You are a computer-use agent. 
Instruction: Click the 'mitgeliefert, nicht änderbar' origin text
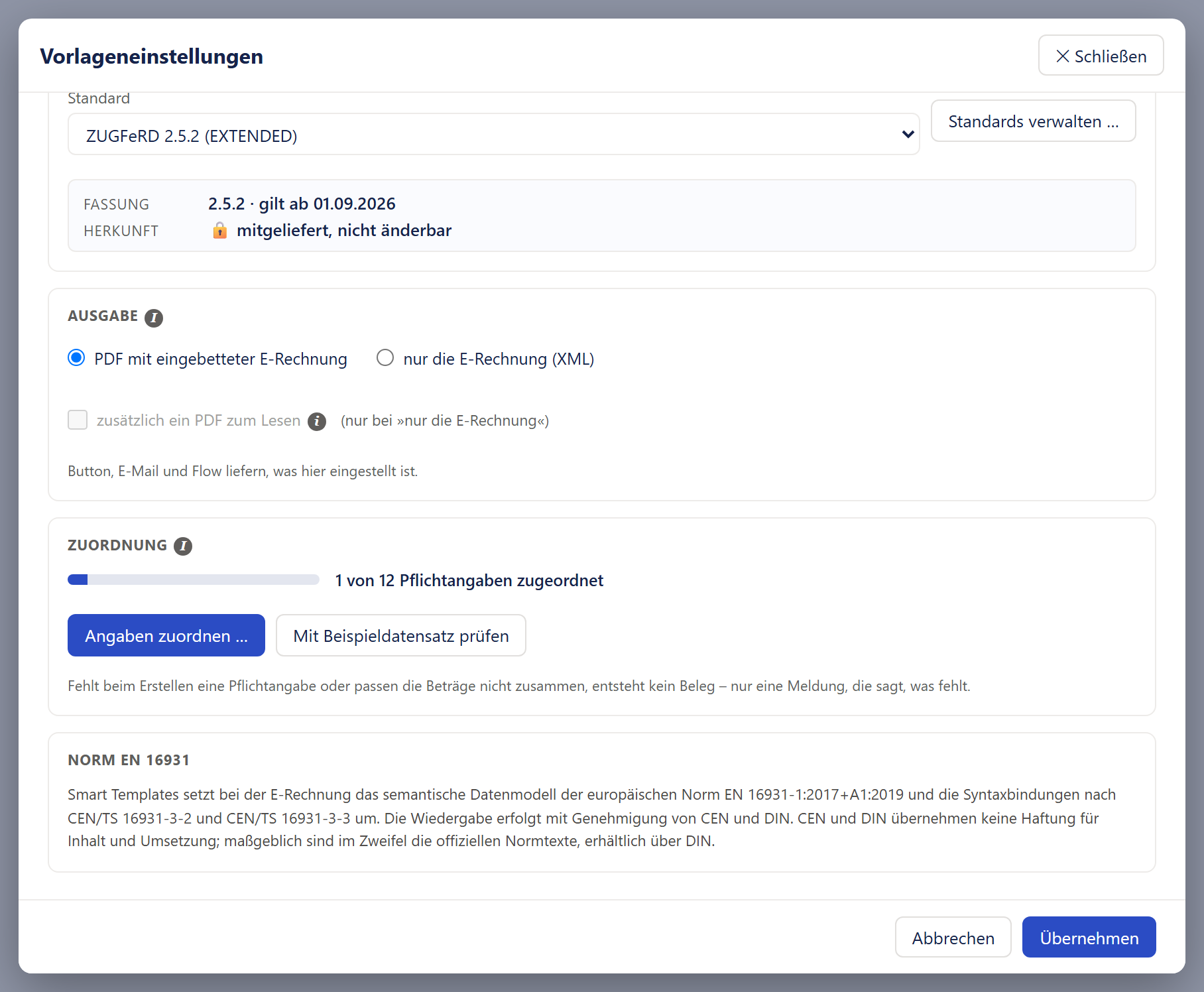tap(344, 231)
